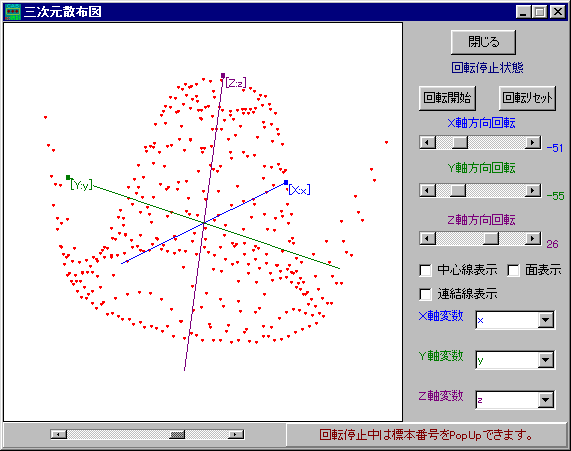Click the blue X axis endpoint marker

[286, 183]
